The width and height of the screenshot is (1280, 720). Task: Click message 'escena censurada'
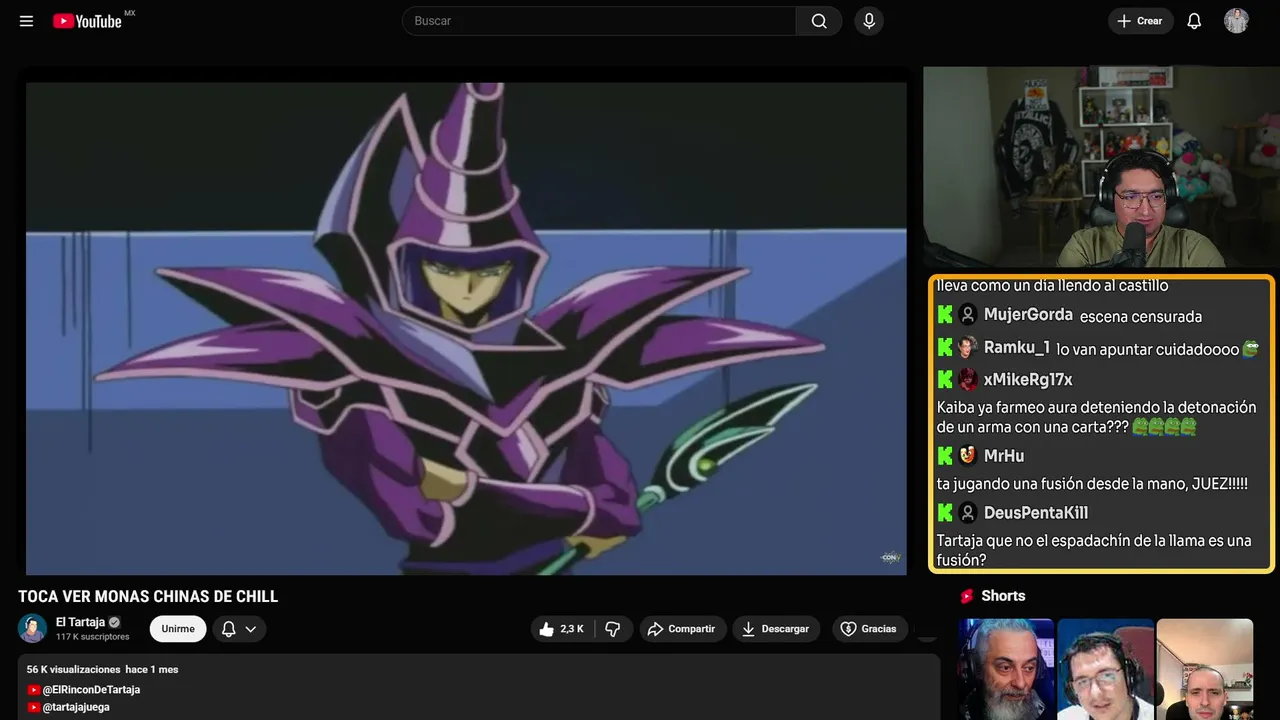click(1141, 317)
